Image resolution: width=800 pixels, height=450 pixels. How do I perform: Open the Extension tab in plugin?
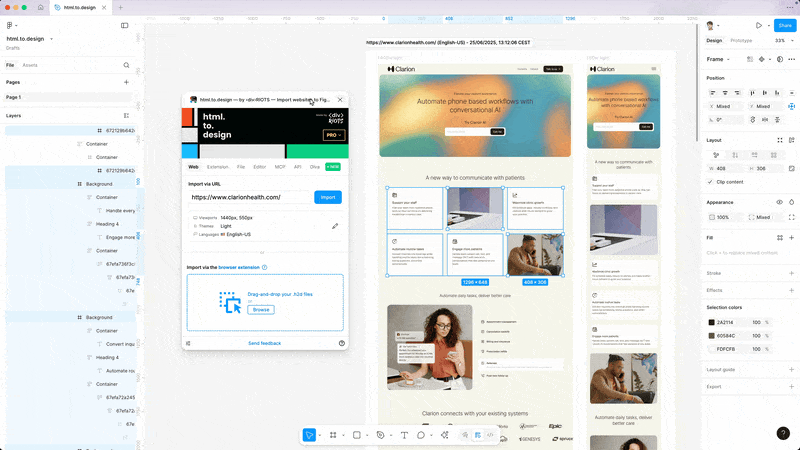point(218,167)
